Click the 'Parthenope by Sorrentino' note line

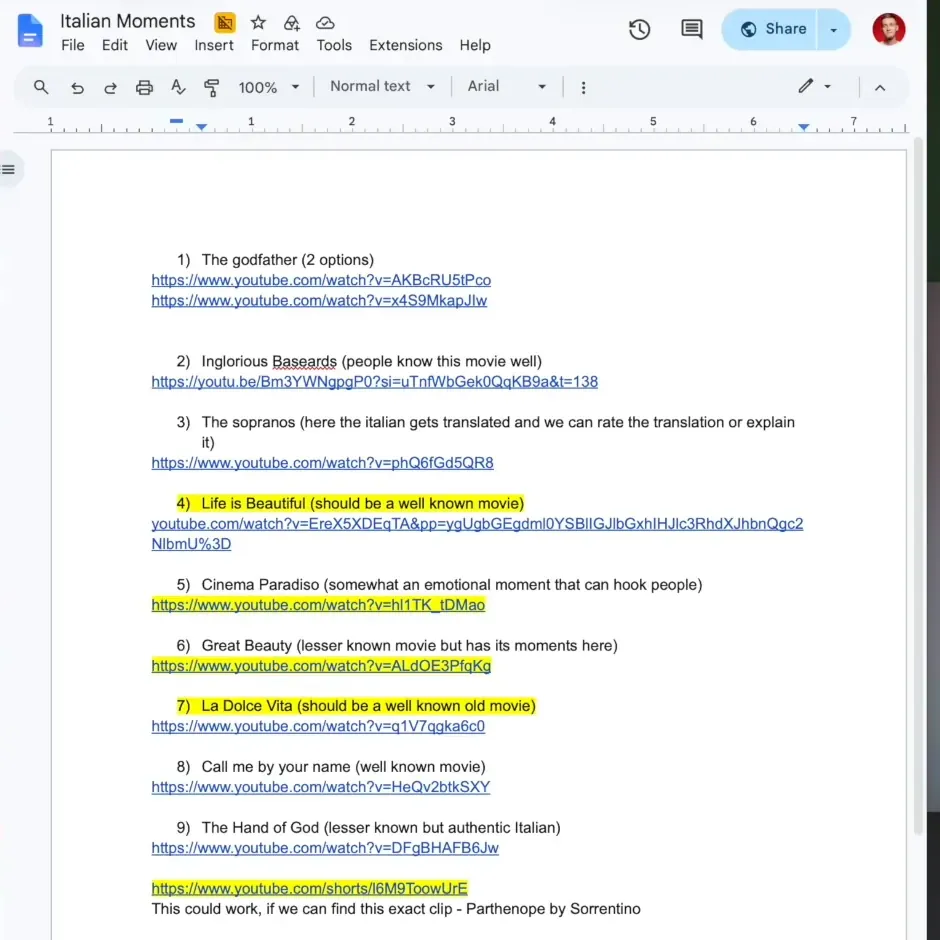(x=396, y=909)
